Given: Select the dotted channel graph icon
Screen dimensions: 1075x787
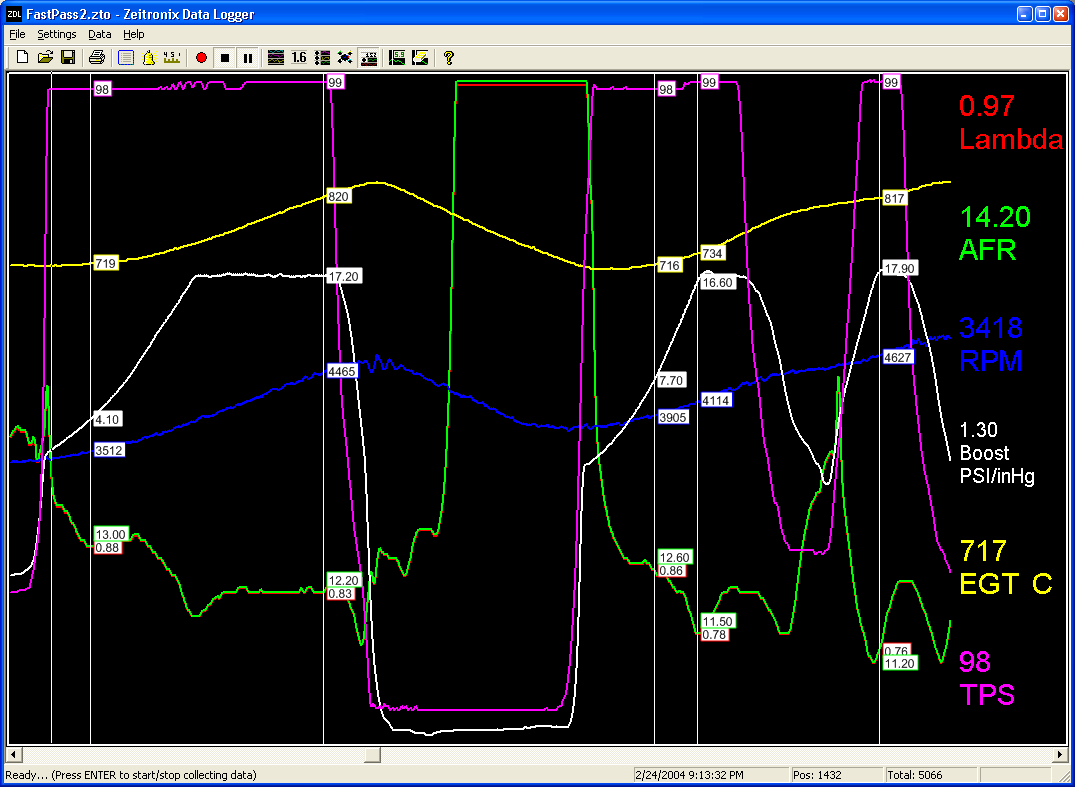Looking at the screenshot, I should coord(322,58).
